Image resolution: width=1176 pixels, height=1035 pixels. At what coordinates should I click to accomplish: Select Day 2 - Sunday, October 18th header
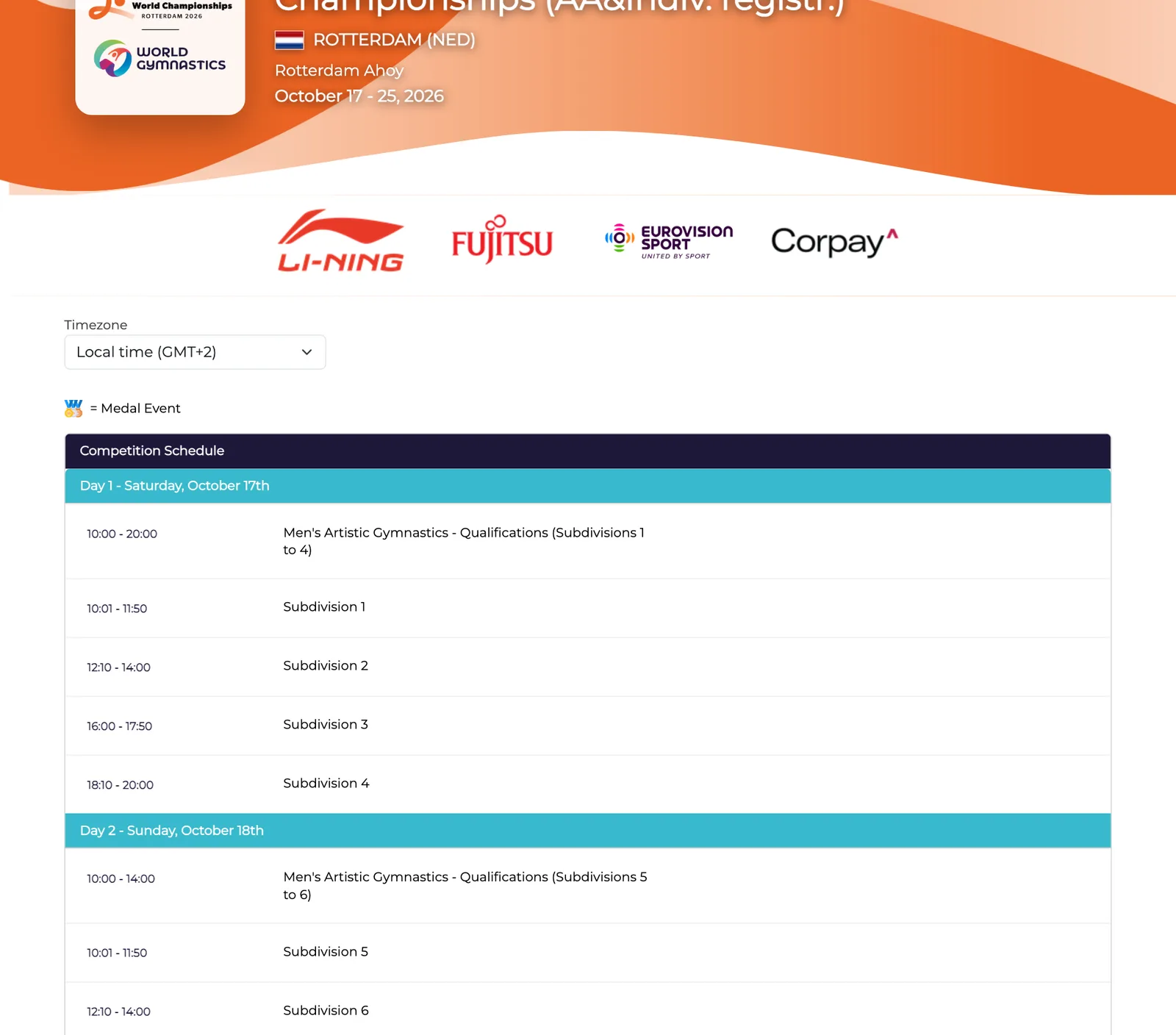coord(587,831)
